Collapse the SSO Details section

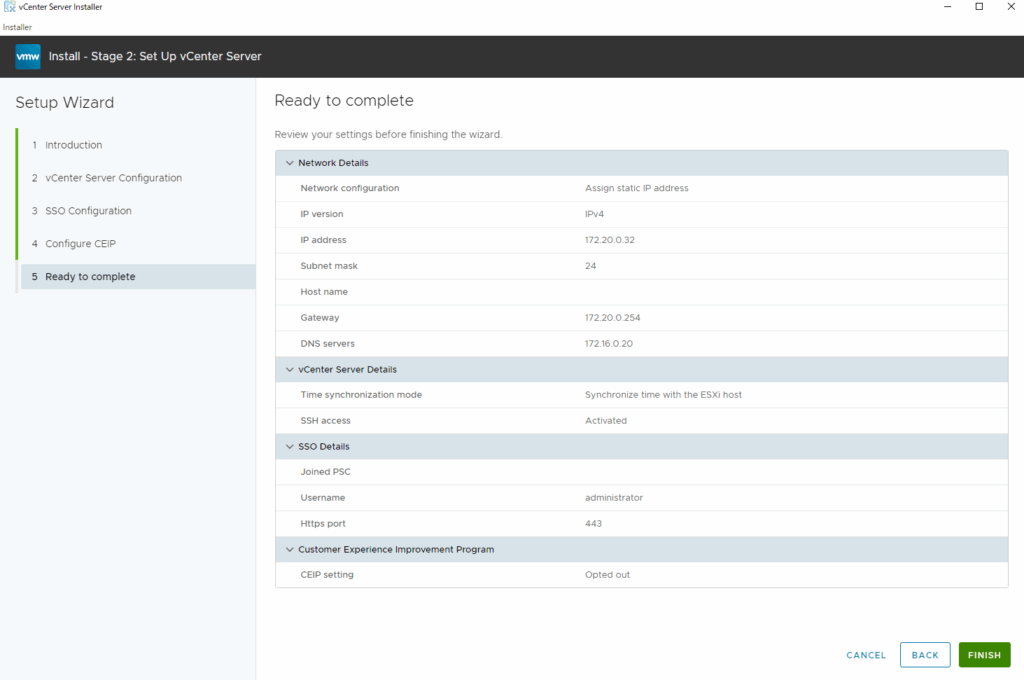click(x=290, y=446)
